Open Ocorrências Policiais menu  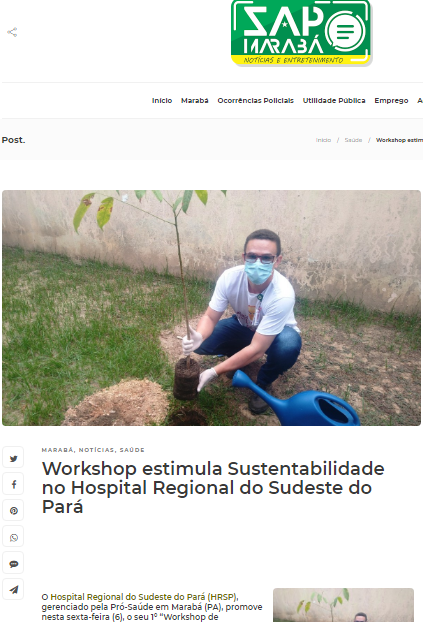click(x=256, y=101)
